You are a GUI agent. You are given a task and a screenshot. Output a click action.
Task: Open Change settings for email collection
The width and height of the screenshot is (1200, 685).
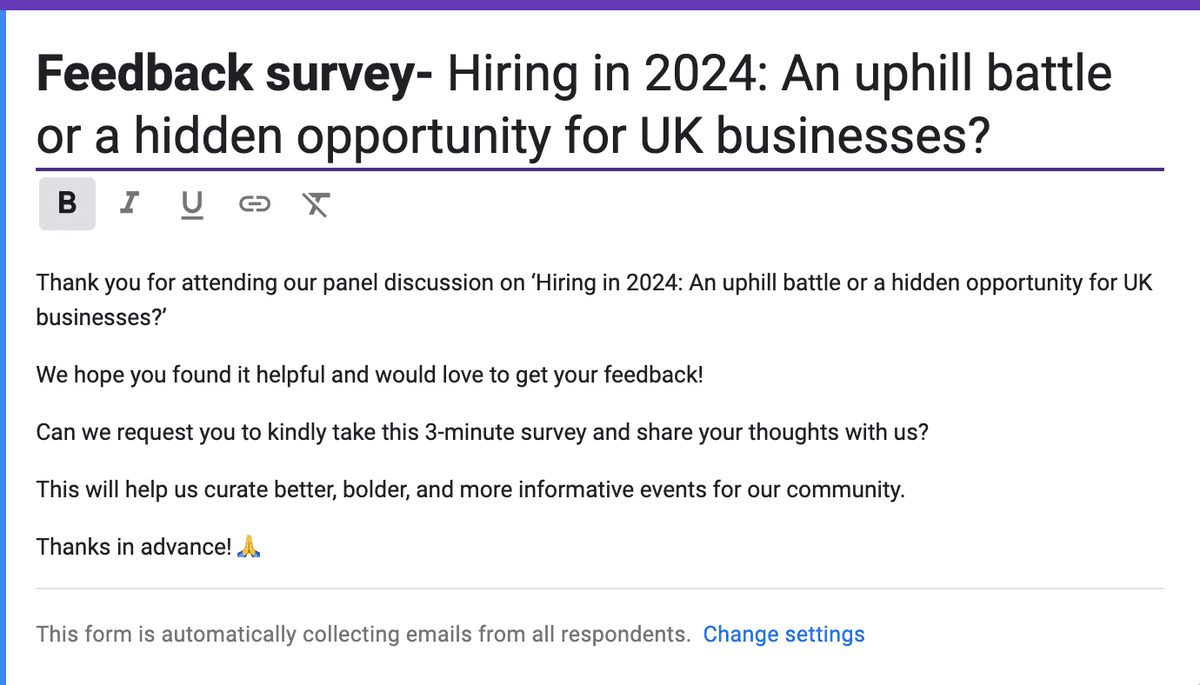tap(784, 634)
